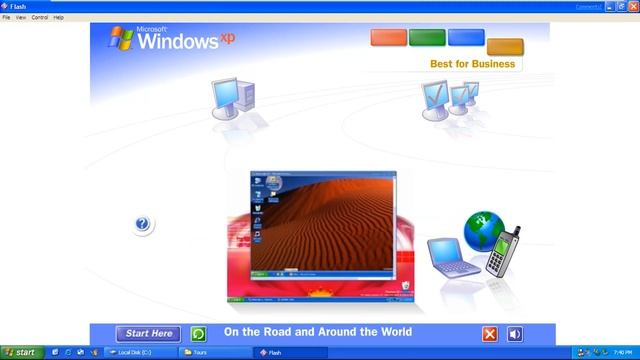Viewport: 640px width, 360px height.
Task: Open the Windows Start menu
Action: 22,353
